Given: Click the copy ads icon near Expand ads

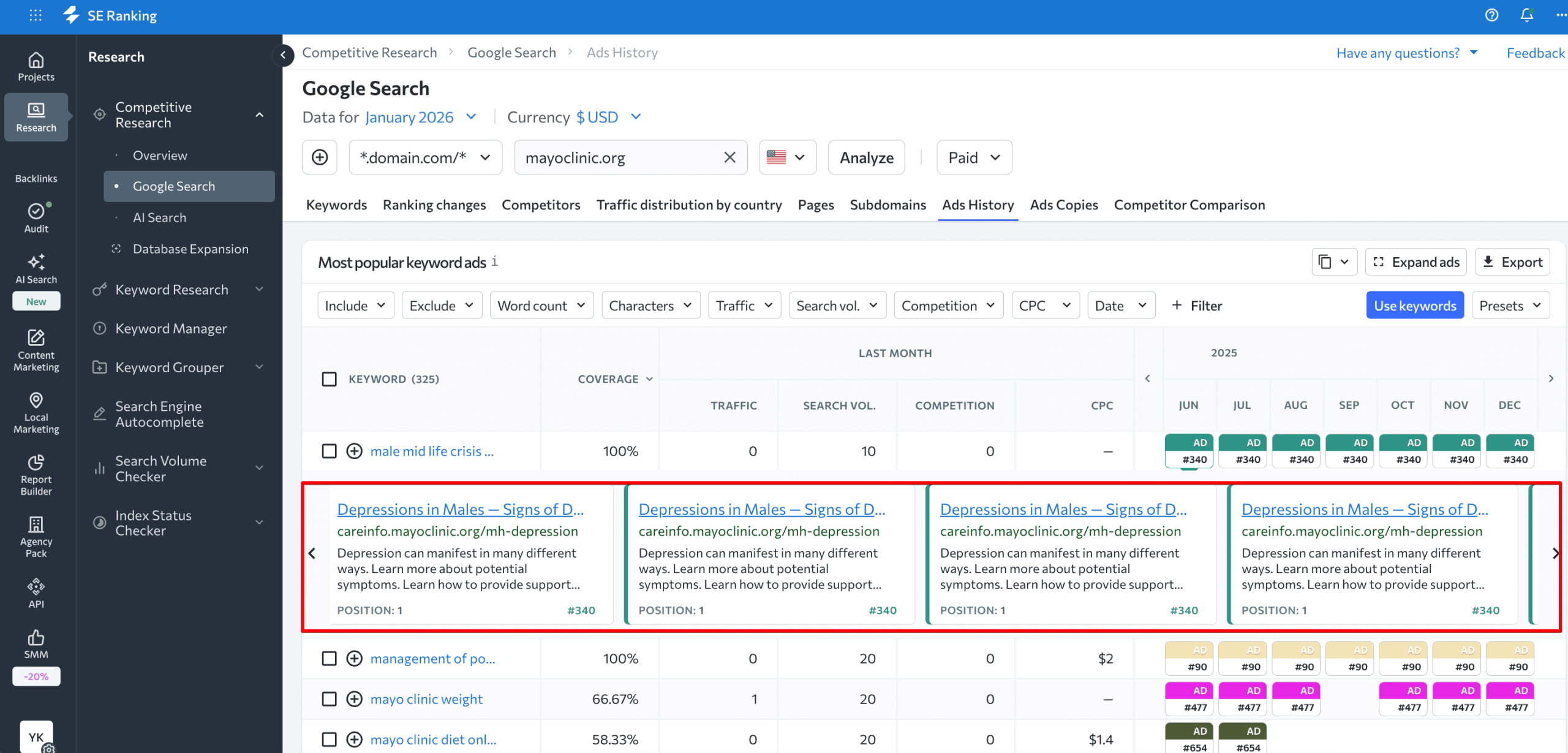Looking at the screenshot, I should [1334, 261].
